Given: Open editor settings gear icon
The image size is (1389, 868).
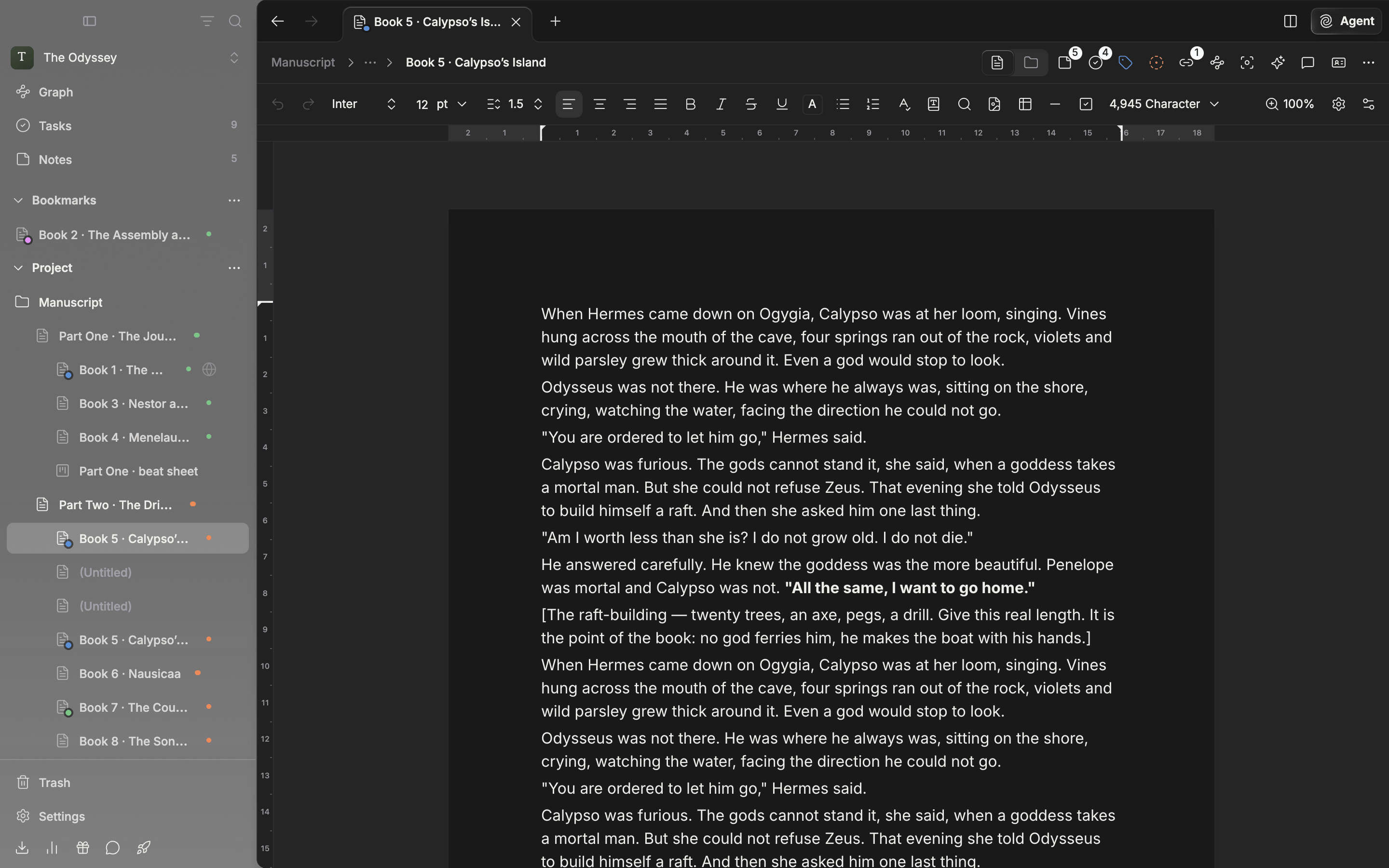Looking at the screenshot, I should click(1338, 104).
